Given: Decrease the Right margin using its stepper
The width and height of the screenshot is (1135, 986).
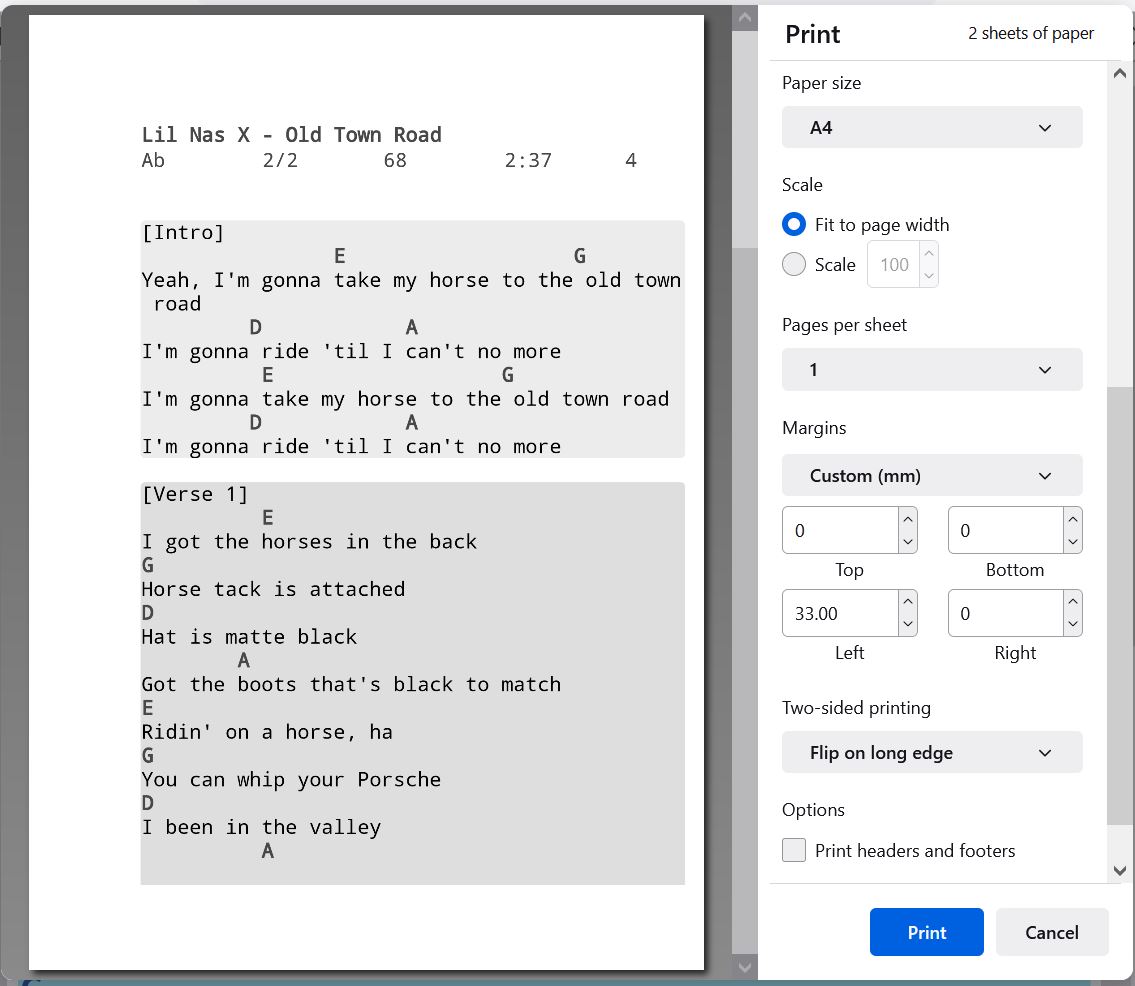Looking at the screenshot, I should pos(1071,622).
